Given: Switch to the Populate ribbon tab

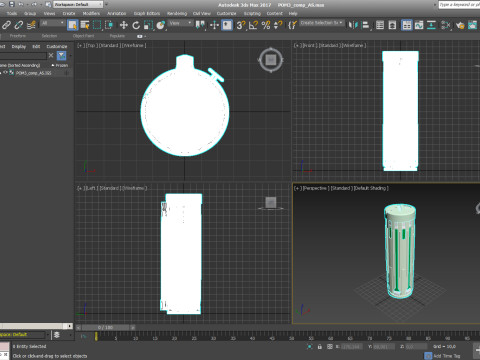Looking at the screenshot, I should (117, 36).
